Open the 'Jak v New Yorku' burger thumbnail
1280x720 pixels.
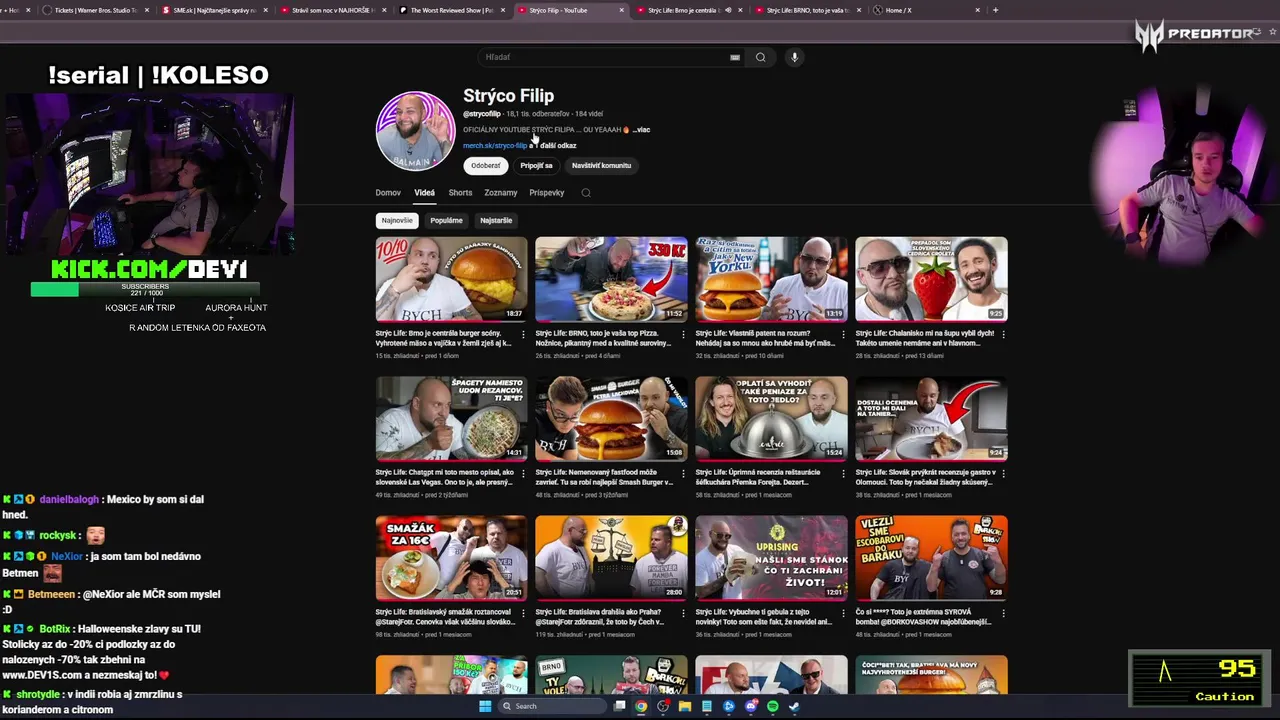771,279
